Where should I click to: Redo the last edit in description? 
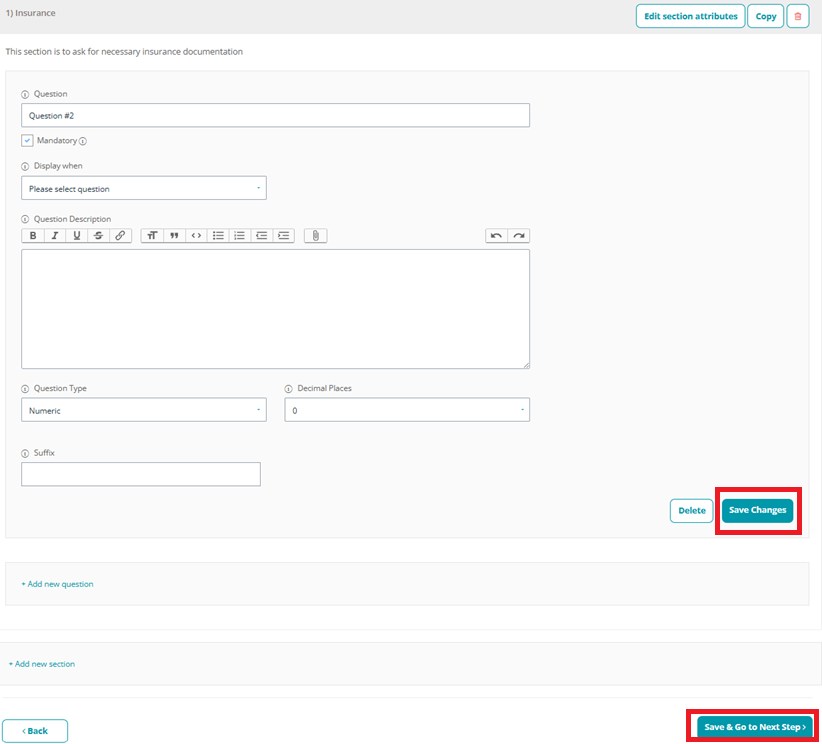pyautogui.click(x=518, y=235)
